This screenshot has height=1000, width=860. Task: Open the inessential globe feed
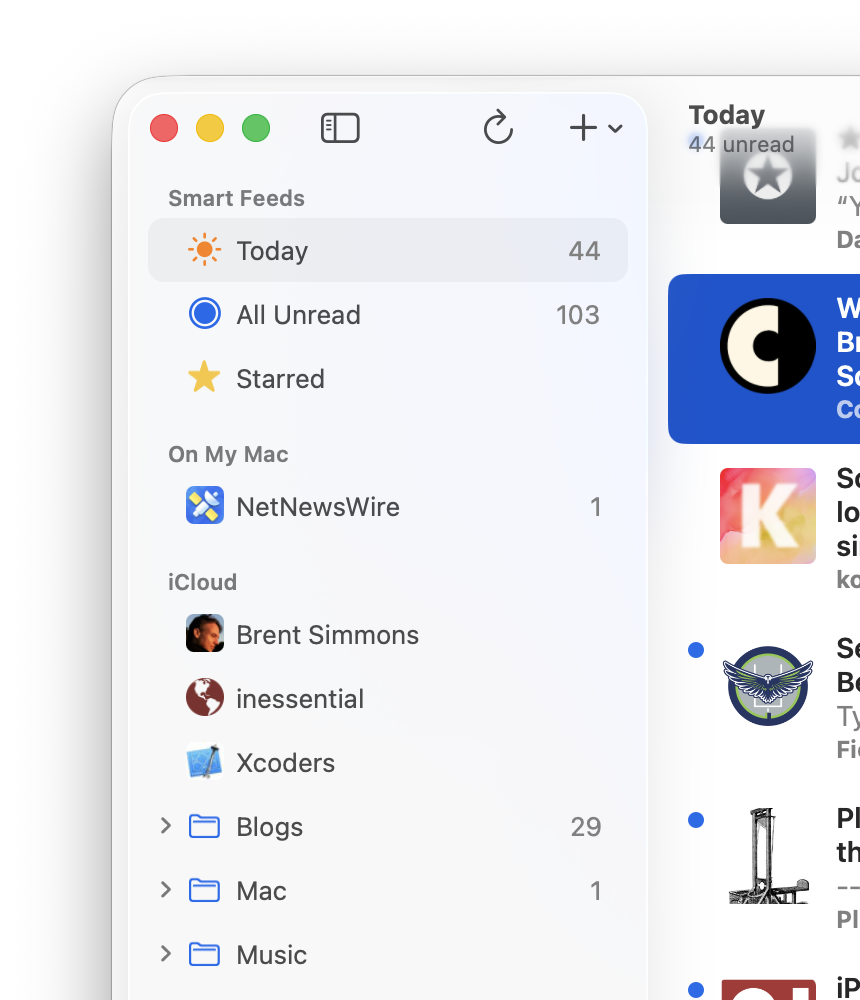click(x=388, y=698)
